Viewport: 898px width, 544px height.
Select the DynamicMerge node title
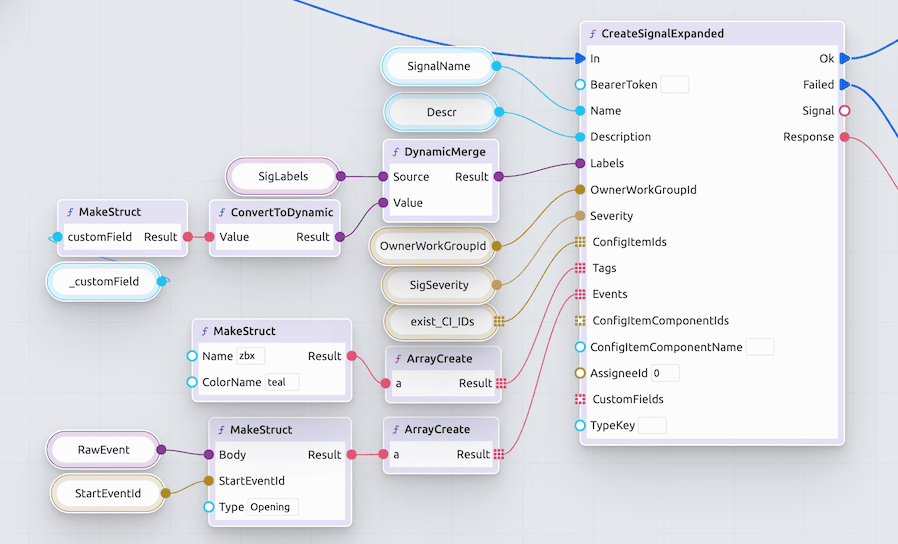click(x=444, y=151)
